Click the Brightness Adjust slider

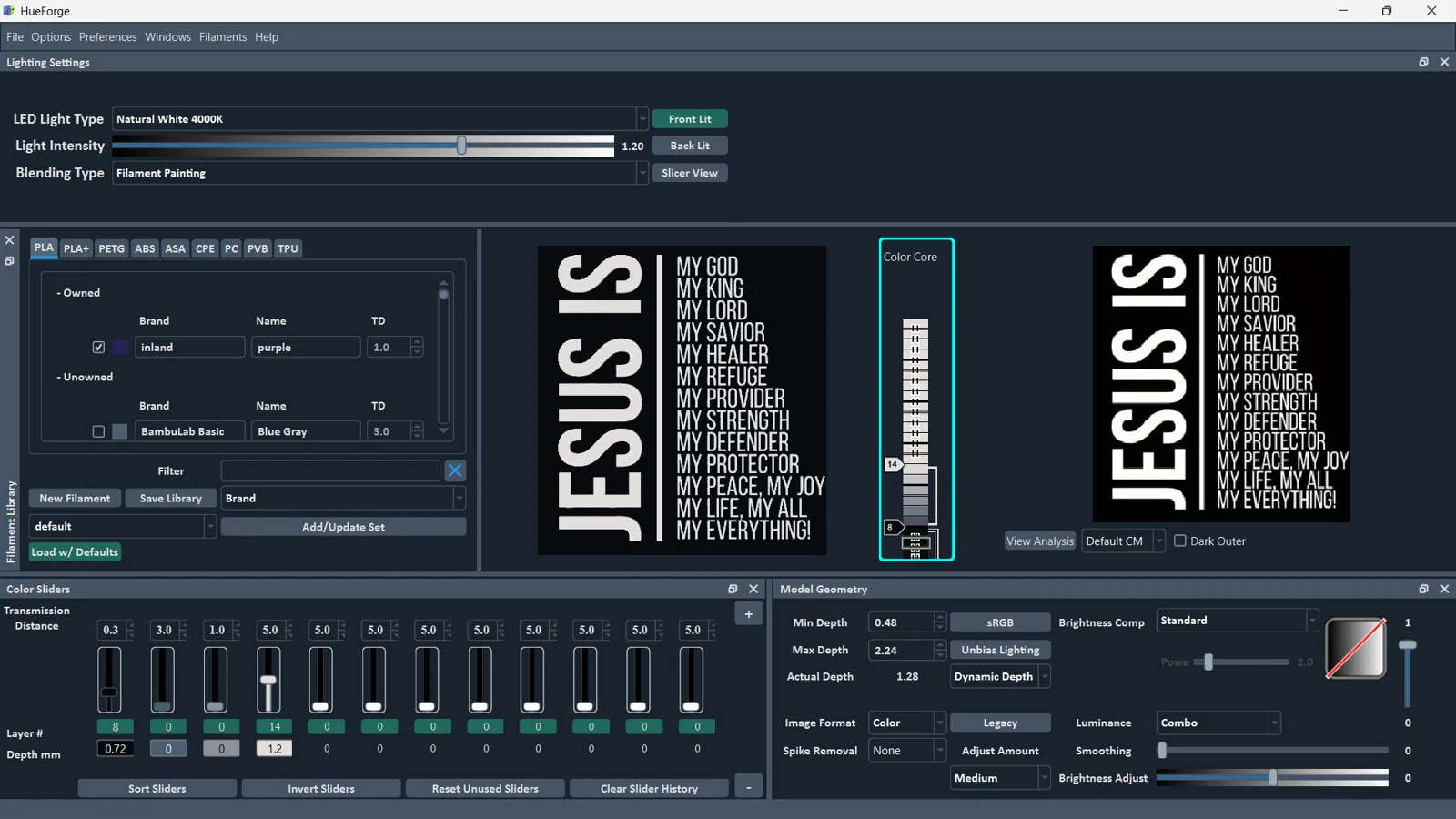[1272, 778]
